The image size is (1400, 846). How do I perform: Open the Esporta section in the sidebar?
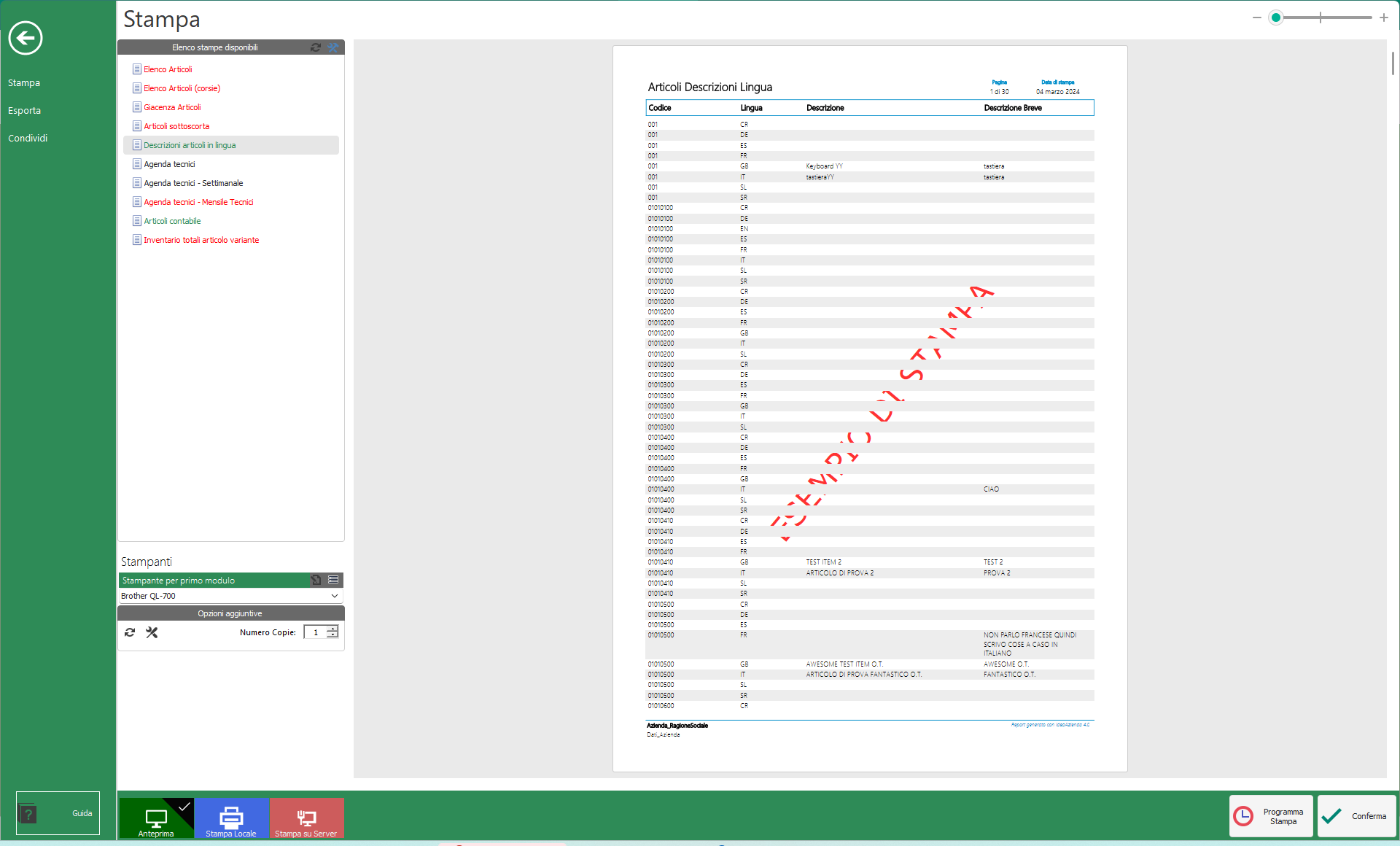pyautogui.click(x=25, y=111)
